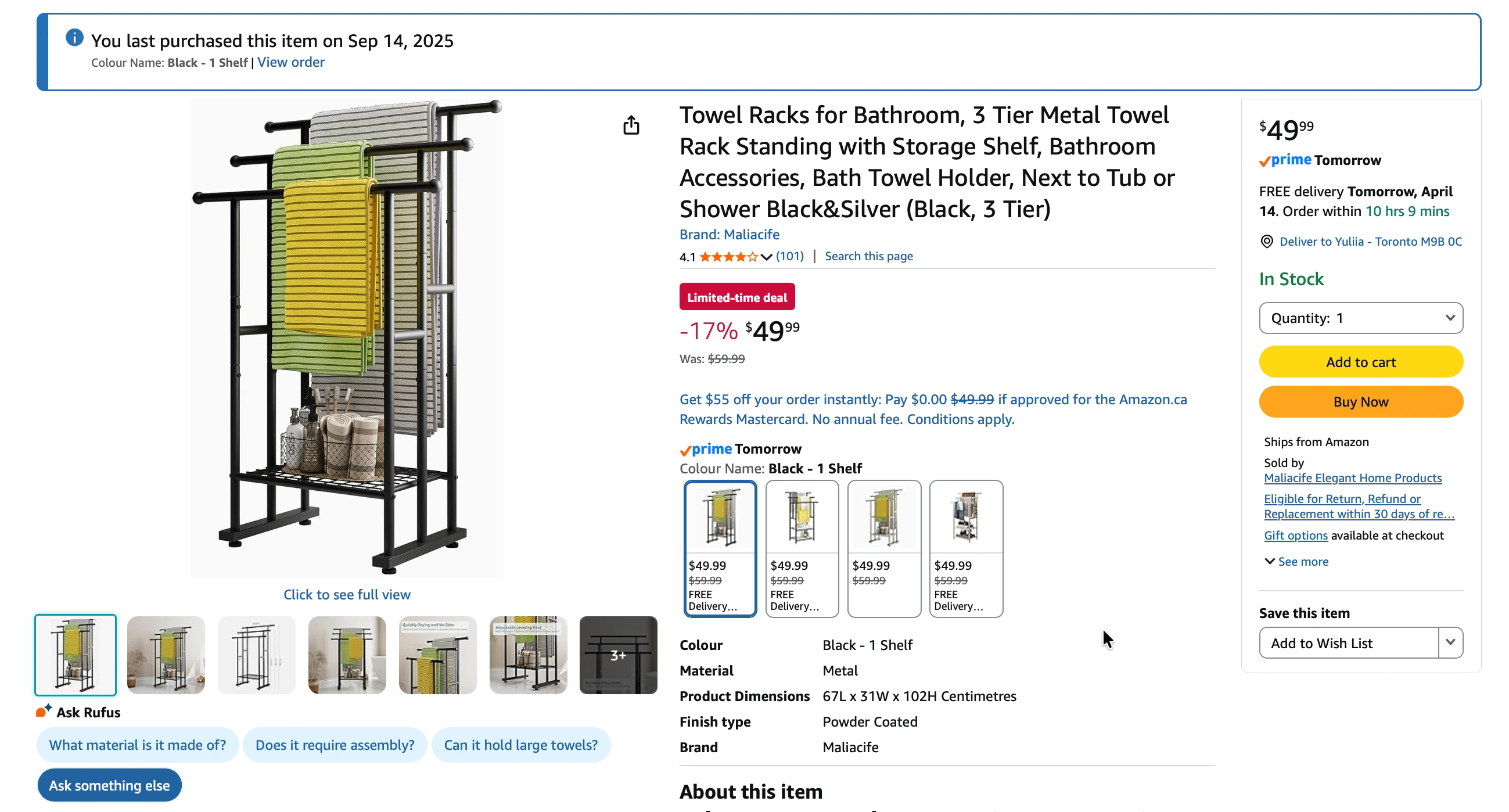The image size is (1509, 812).
Task: Open the View order link
Action: (x=290, y=62)
